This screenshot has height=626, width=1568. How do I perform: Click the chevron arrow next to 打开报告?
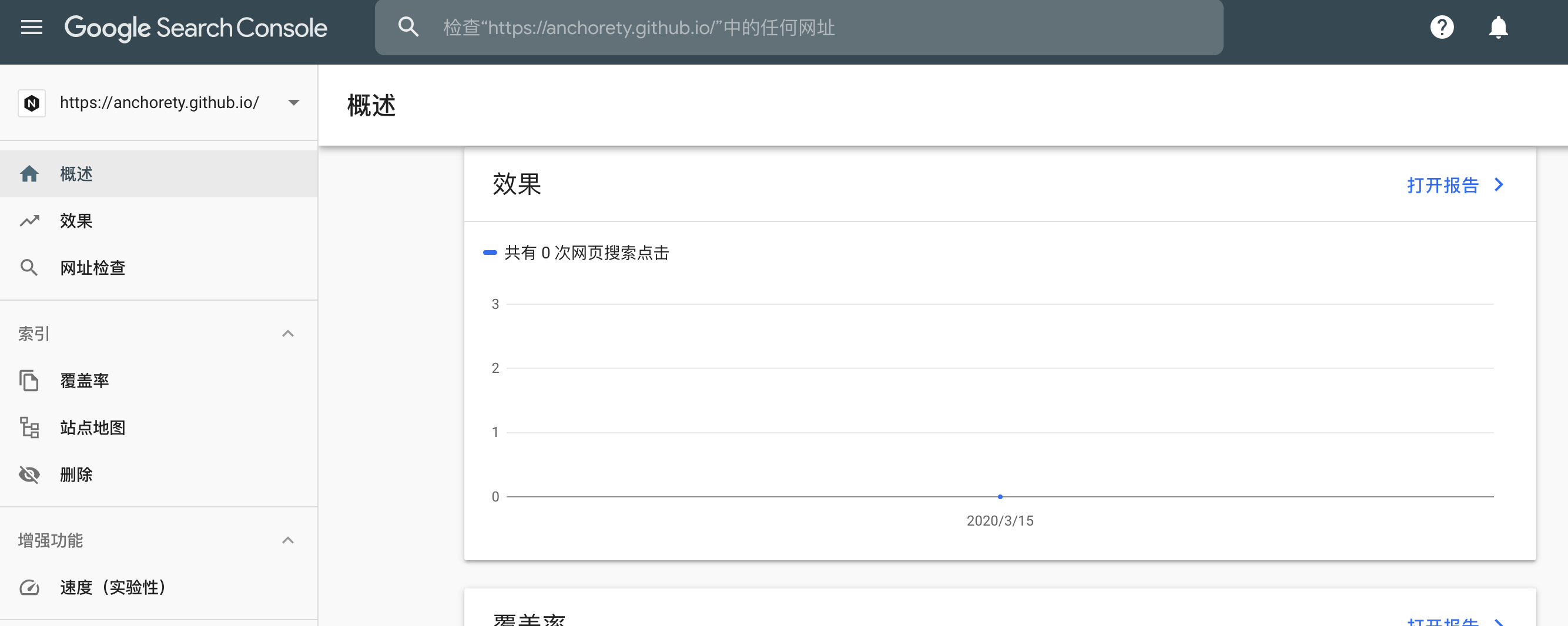(1499, 184)
